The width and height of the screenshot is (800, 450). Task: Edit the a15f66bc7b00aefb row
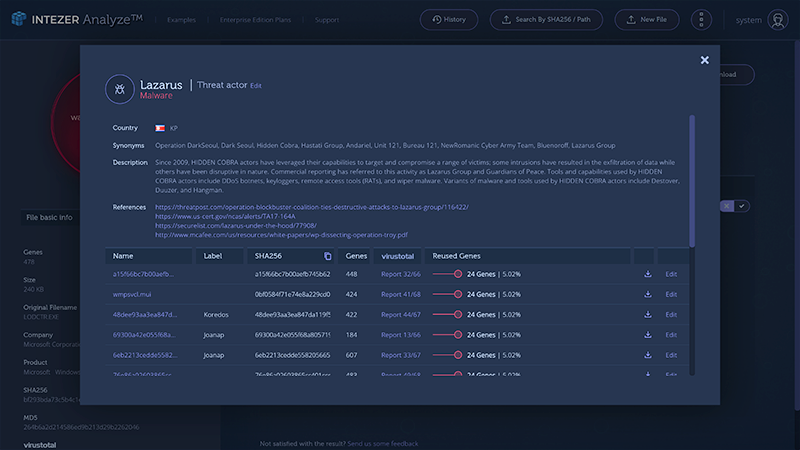[671, 274]
